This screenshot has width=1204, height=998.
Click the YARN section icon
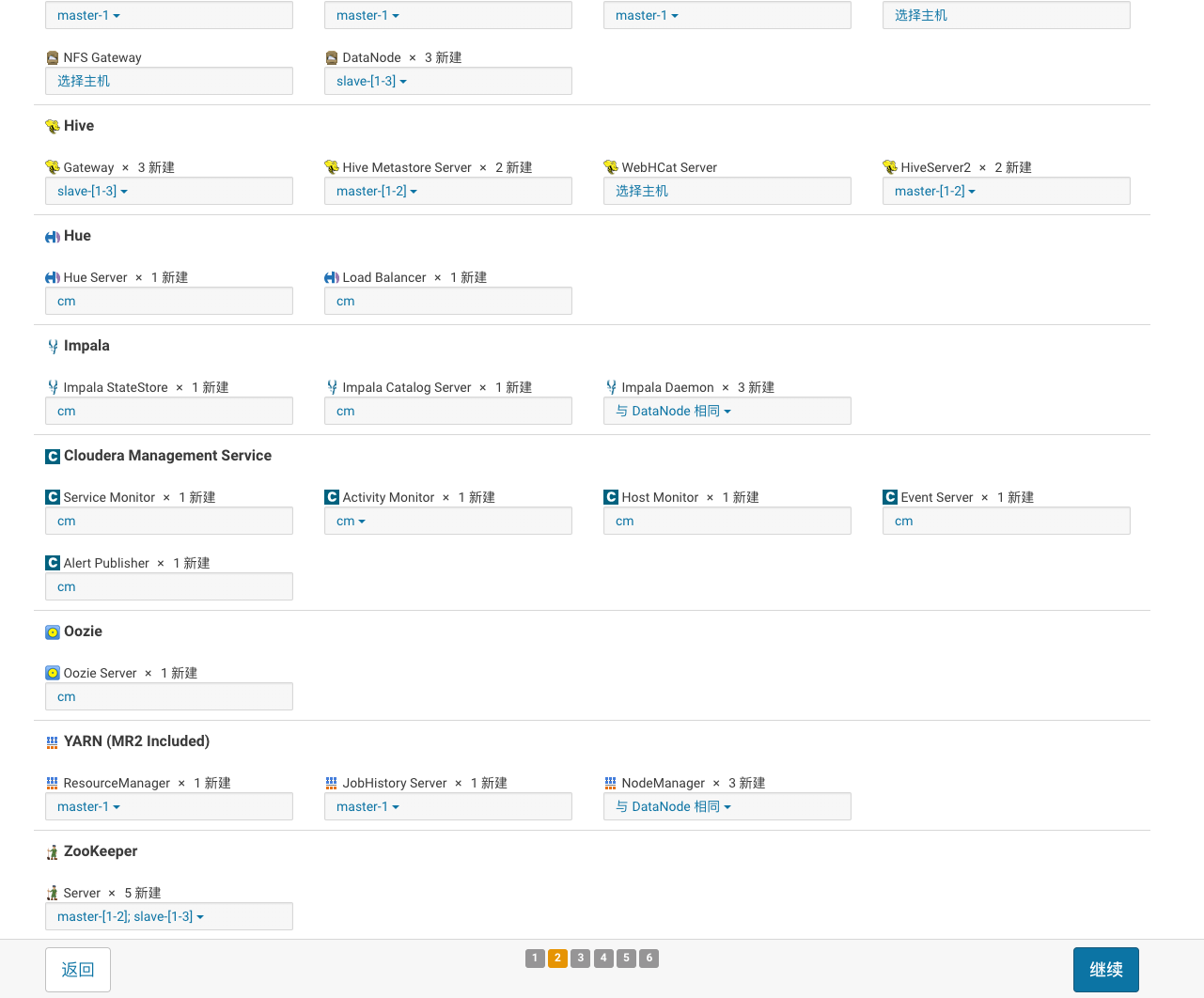click(x=53, y=742)
